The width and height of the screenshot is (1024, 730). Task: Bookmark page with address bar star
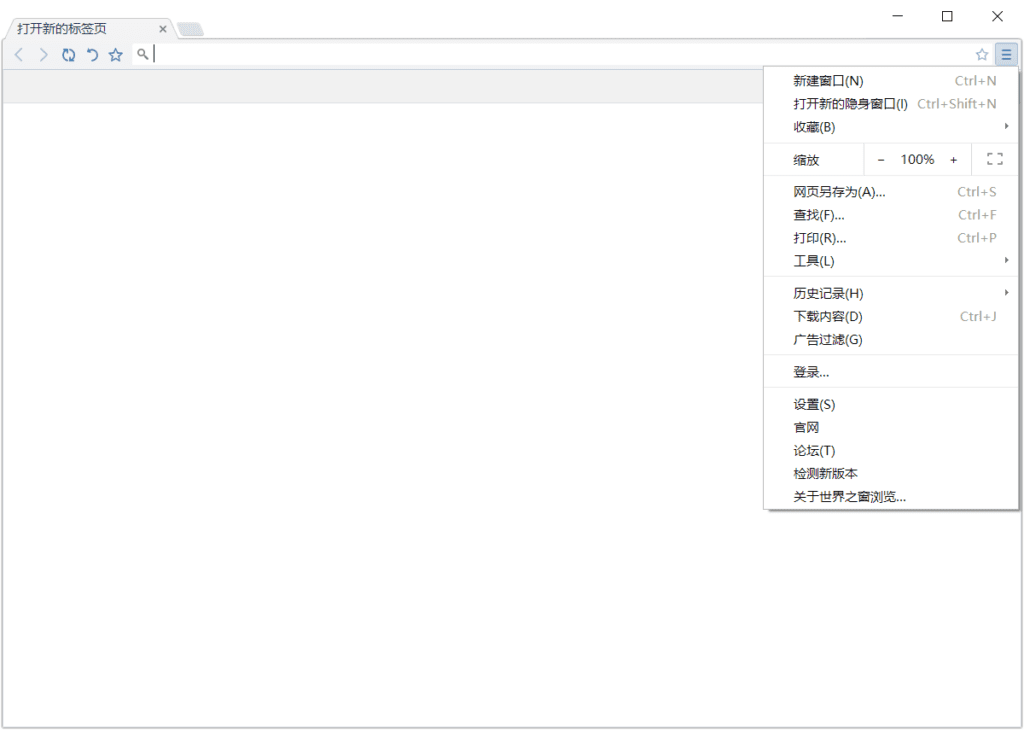tap(982, 55)
